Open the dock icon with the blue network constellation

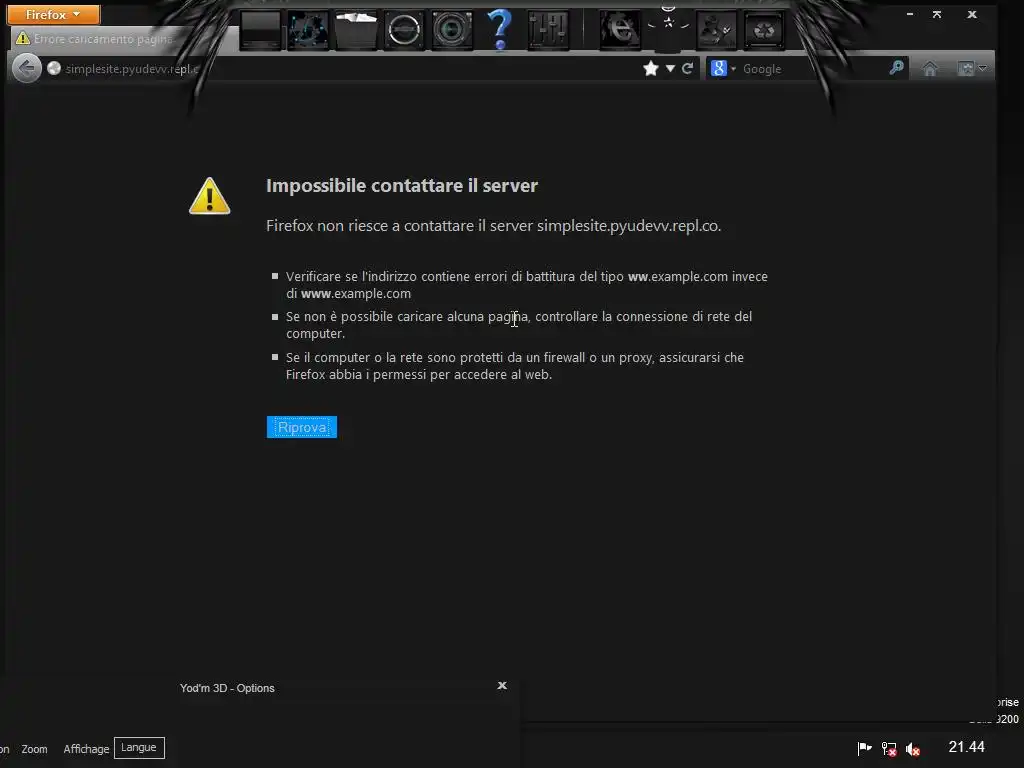click(x=308, y=29)
